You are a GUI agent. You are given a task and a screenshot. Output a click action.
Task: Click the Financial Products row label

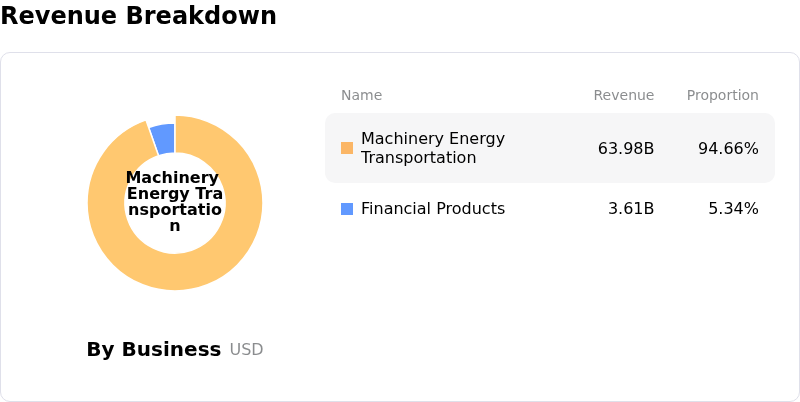tap(432, 209)
